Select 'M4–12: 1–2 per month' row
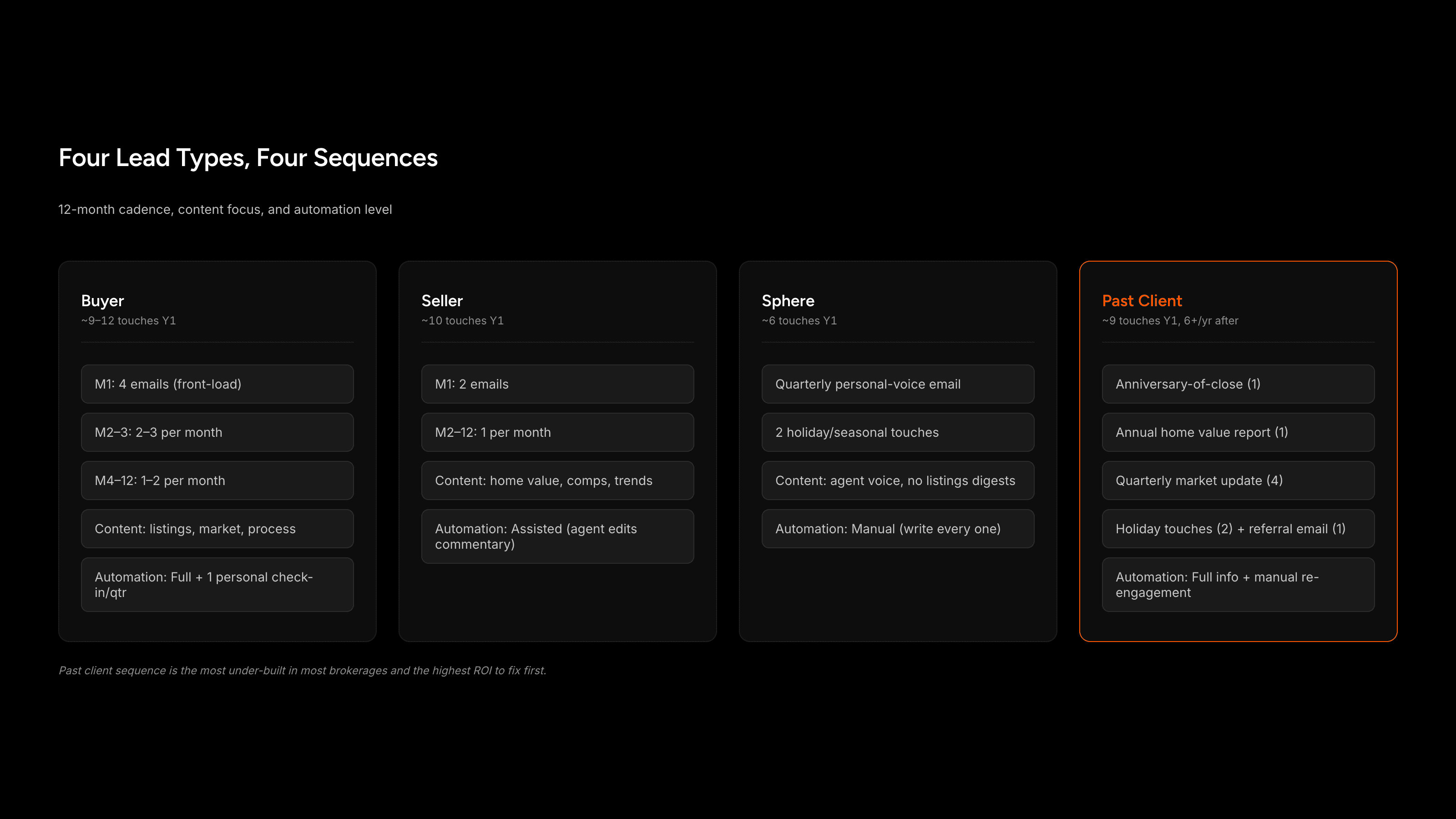 [217, 480]
